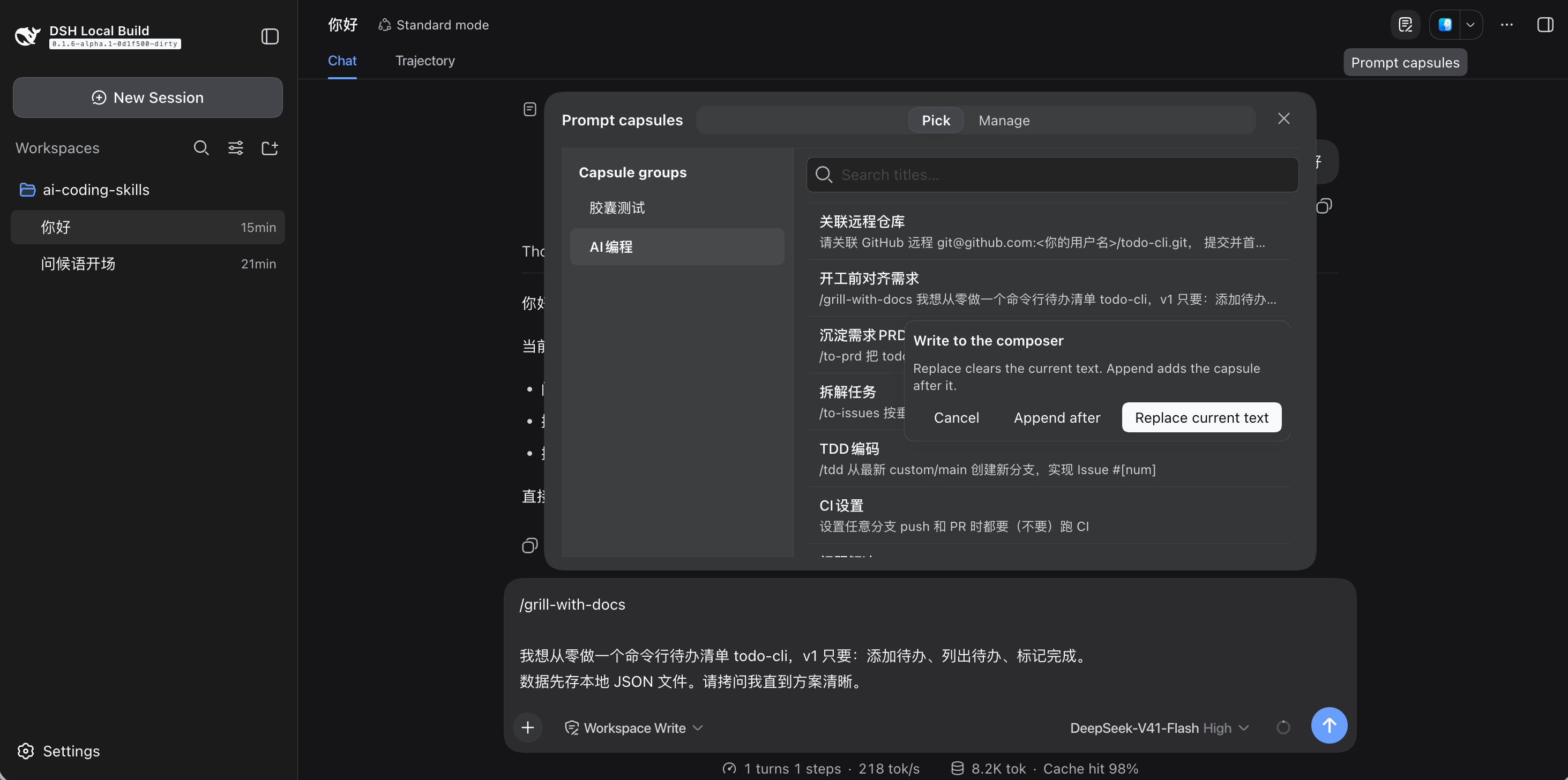
Task: Switch to the Pick tab
Action: coord(936,121)
